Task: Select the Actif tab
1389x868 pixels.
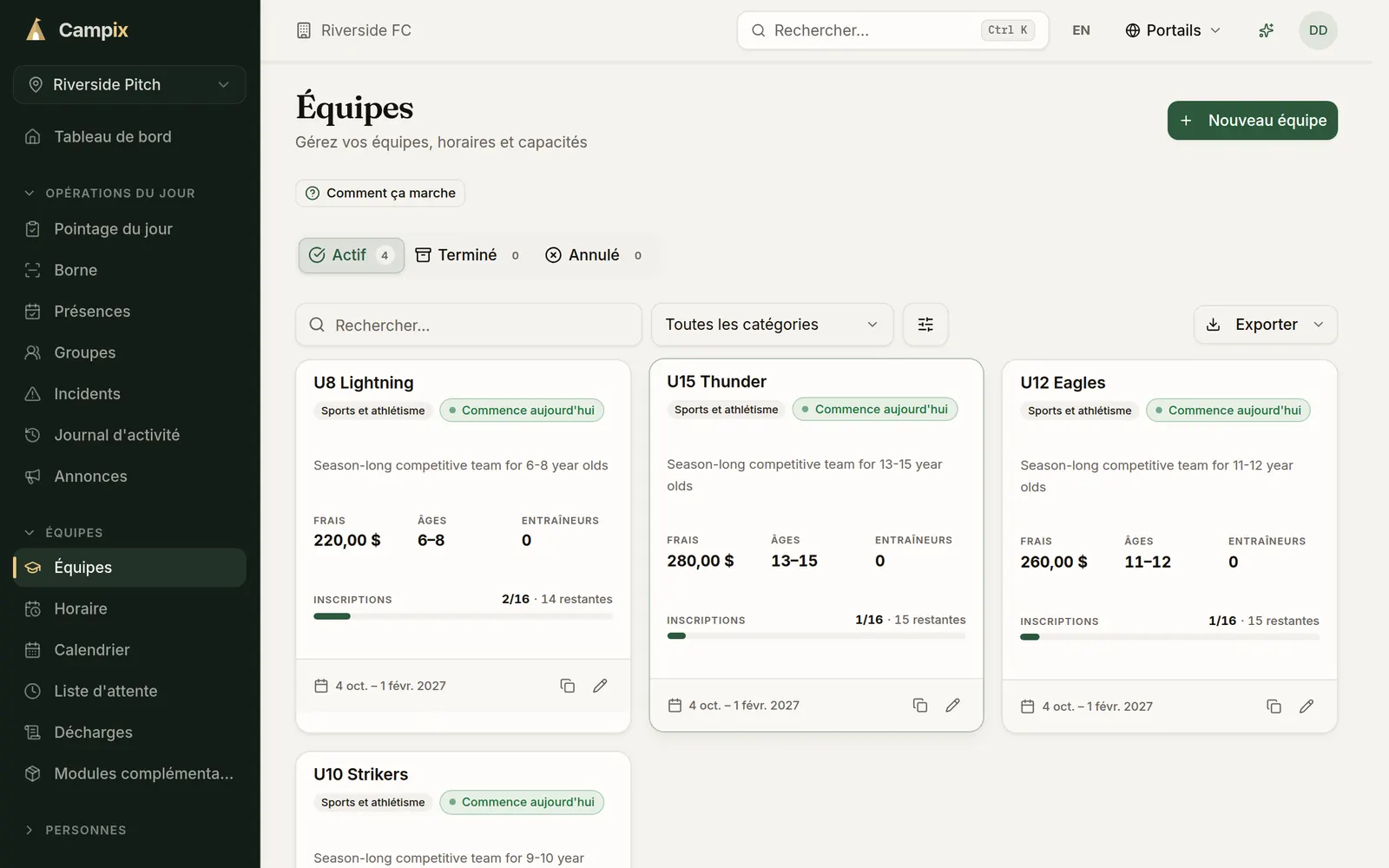Action: pyautogui.click(x=352, y=255)
